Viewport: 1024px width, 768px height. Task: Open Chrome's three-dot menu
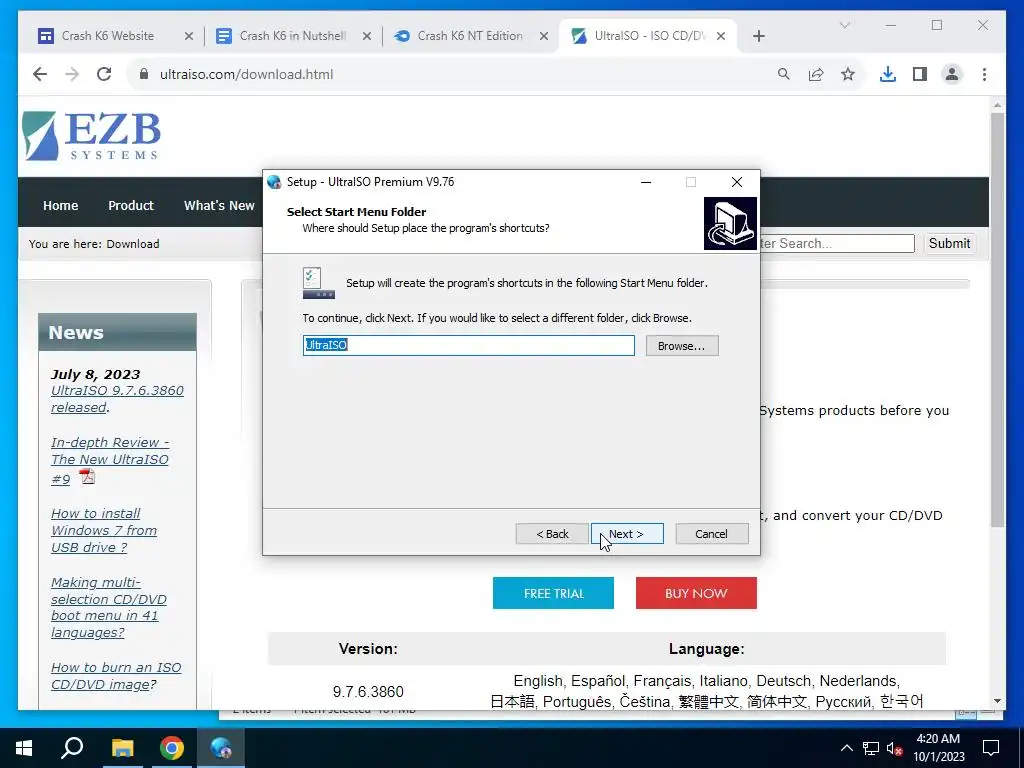pos(984,74)
